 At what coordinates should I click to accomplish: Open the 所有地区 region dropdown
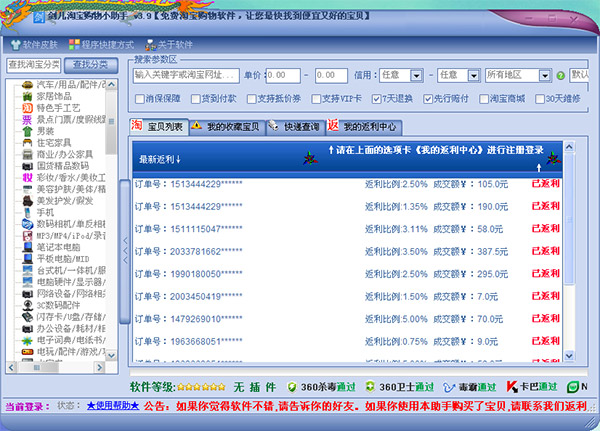coord(545,75)
